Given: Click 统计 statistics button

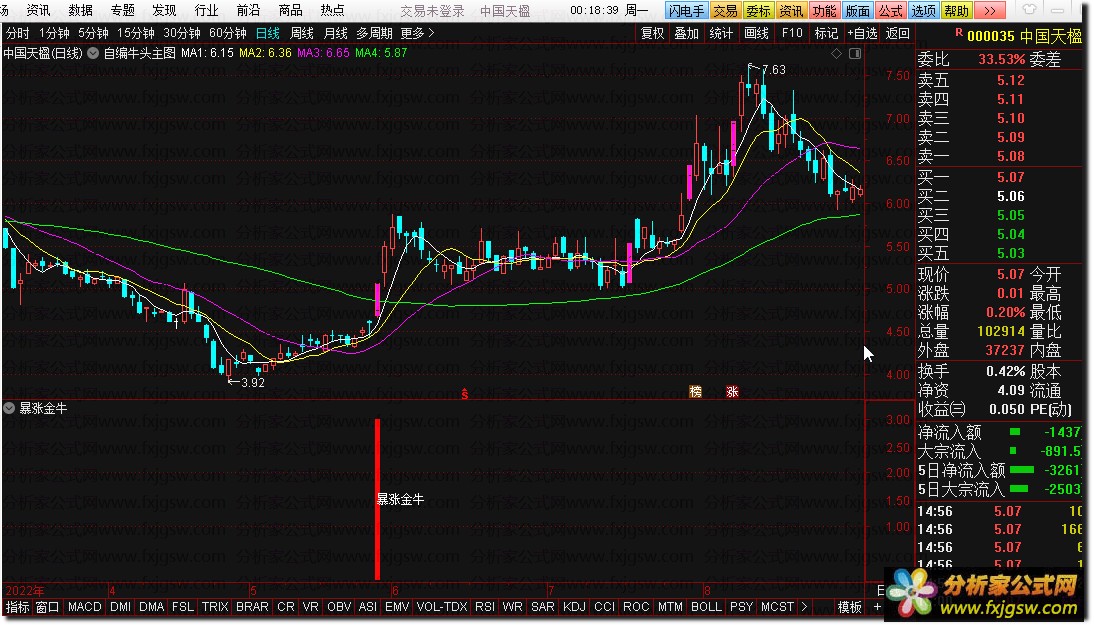Looking at the screenshot, I should pos(721,33).
